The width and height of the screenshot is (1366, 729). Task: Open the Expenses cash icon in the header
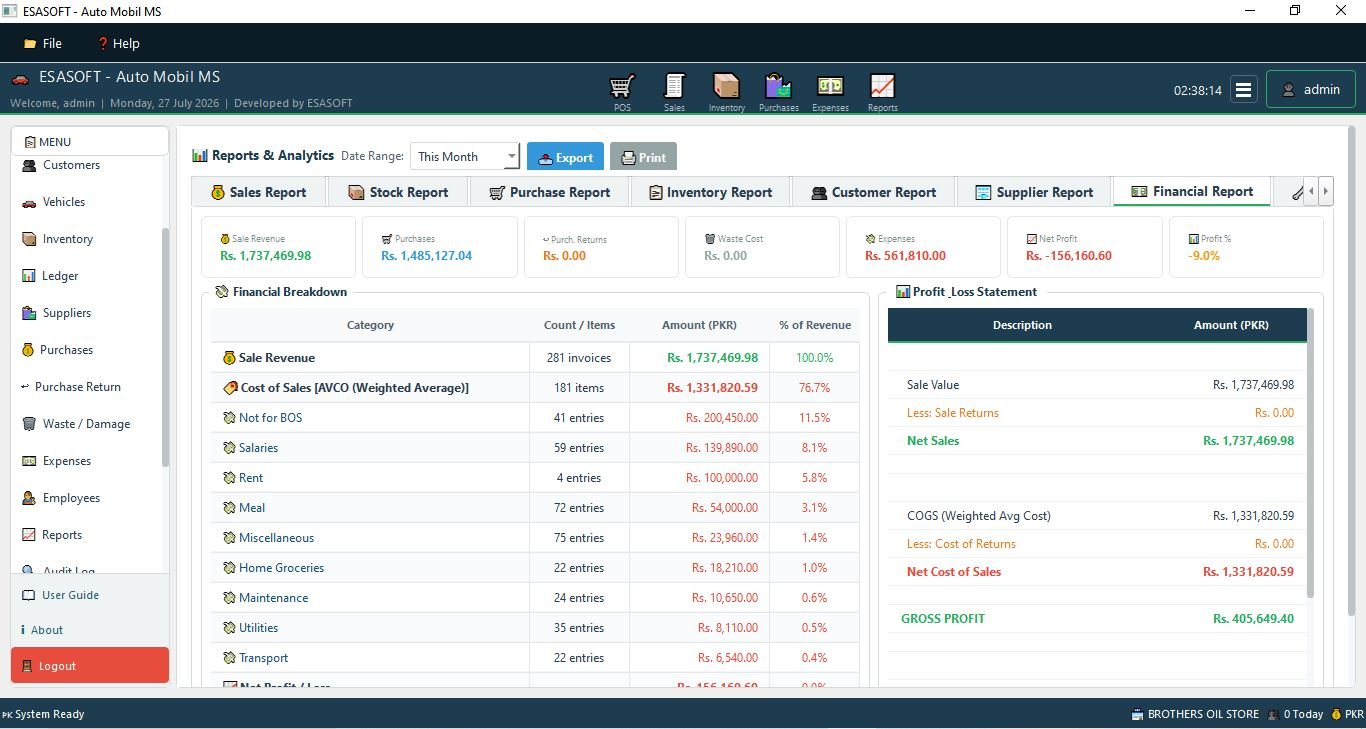point(830,86)
